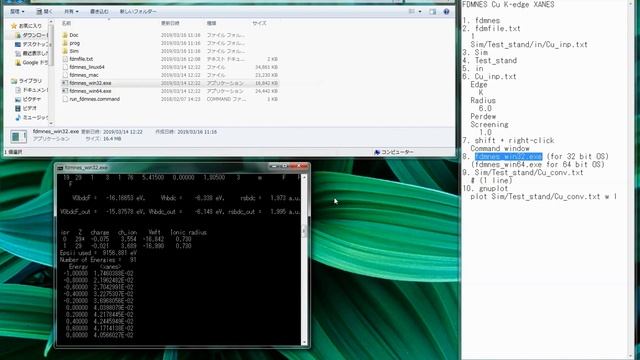Click the Google Drive icon in sidebar
The image size is (640, 360).
tap(18, 62)
